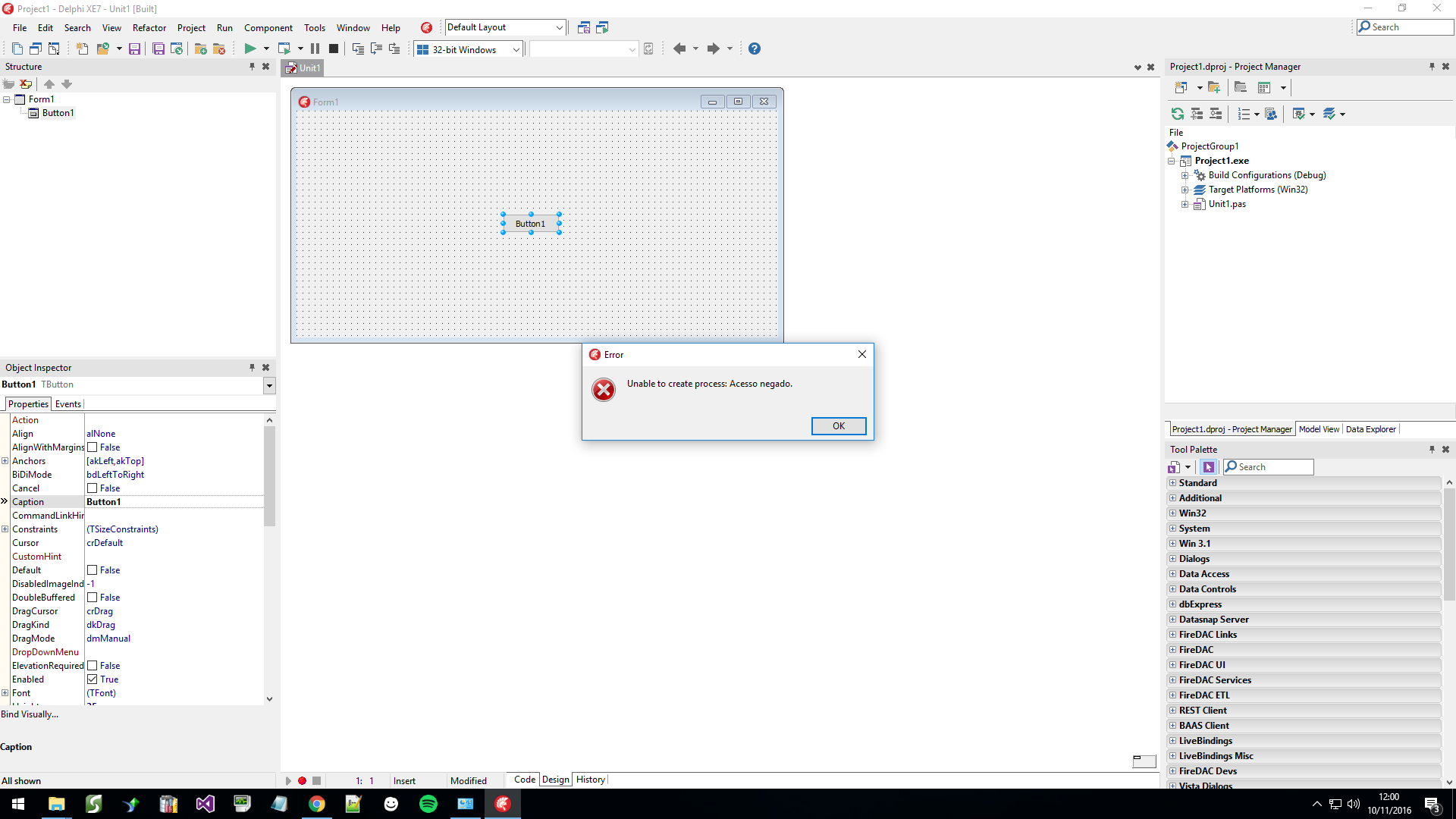Viewport: 1456px width, 819px height.
Task: Click Collapse All icon in Project Manager
Action: [1216, 114]
